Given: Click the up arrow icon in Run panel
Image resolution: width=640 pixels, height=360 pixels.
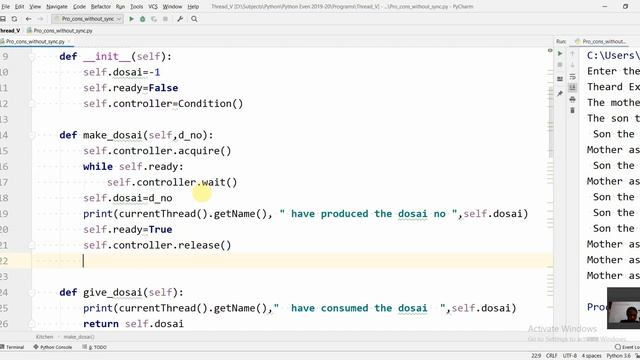Looking at the screenshot, I should point(572,53).
